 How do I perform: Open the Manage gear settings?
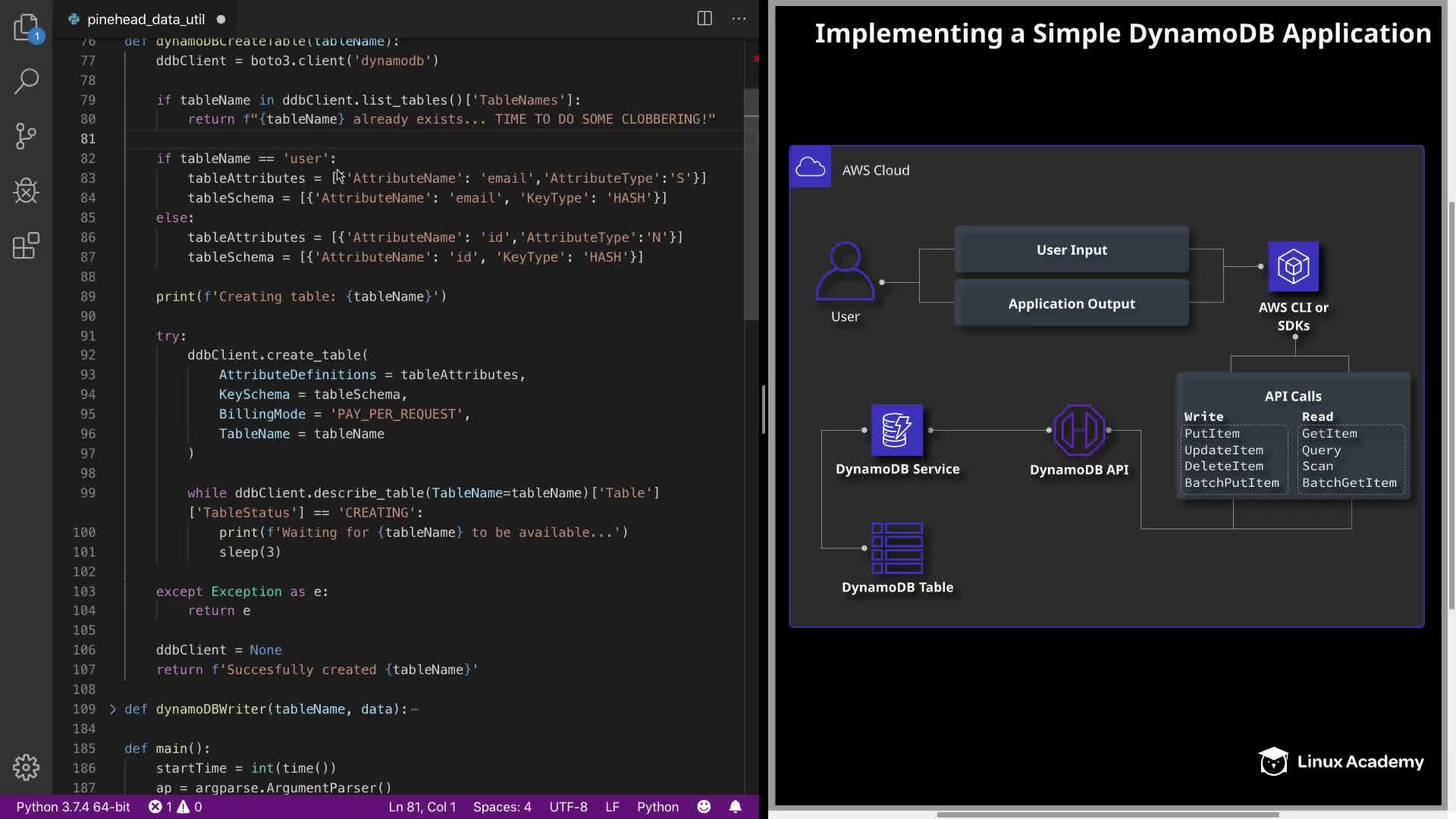coord(27,767)
